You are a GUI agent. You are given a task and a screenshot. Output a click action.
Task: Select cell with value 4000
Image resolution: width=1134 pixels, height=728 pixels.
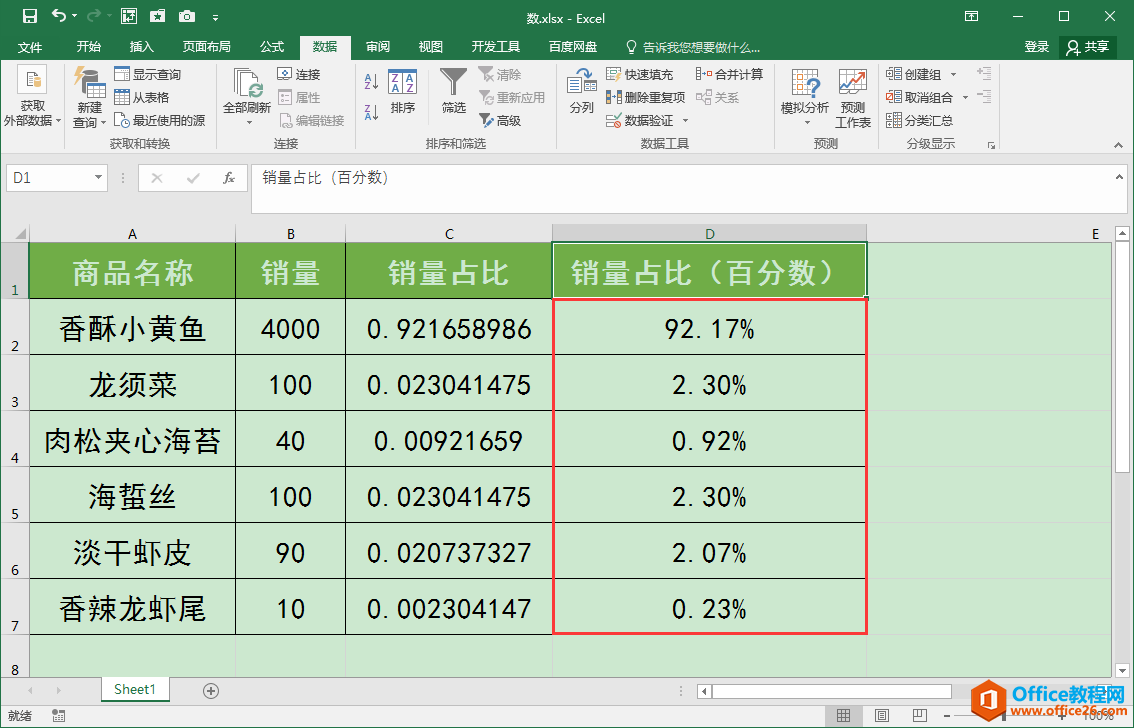click(291, 327)
